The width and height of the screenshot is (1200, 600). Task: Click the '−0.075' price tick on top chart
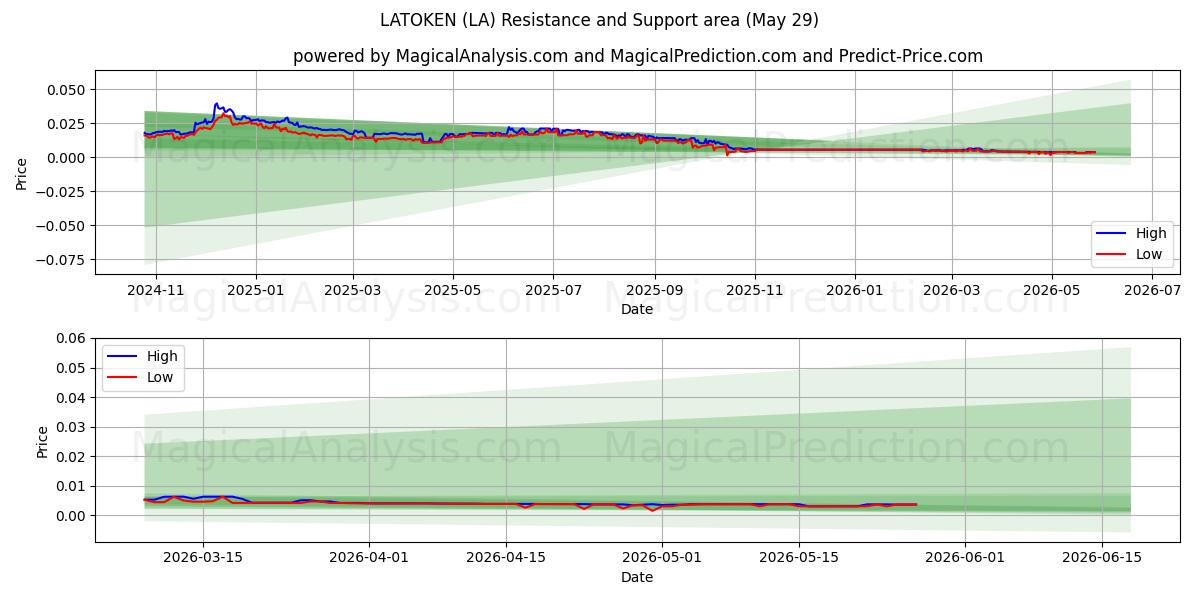(61, 260)
